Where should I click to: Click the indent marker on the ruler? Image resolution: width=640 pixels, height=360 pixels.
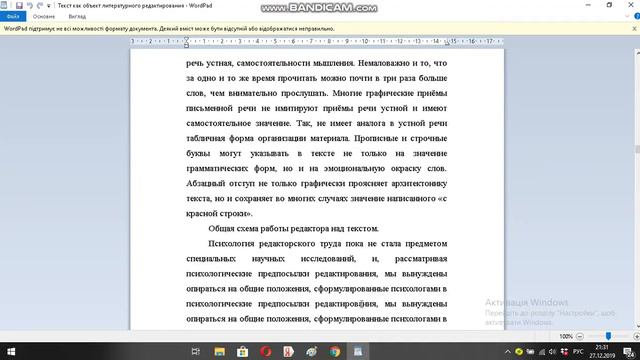186,42
